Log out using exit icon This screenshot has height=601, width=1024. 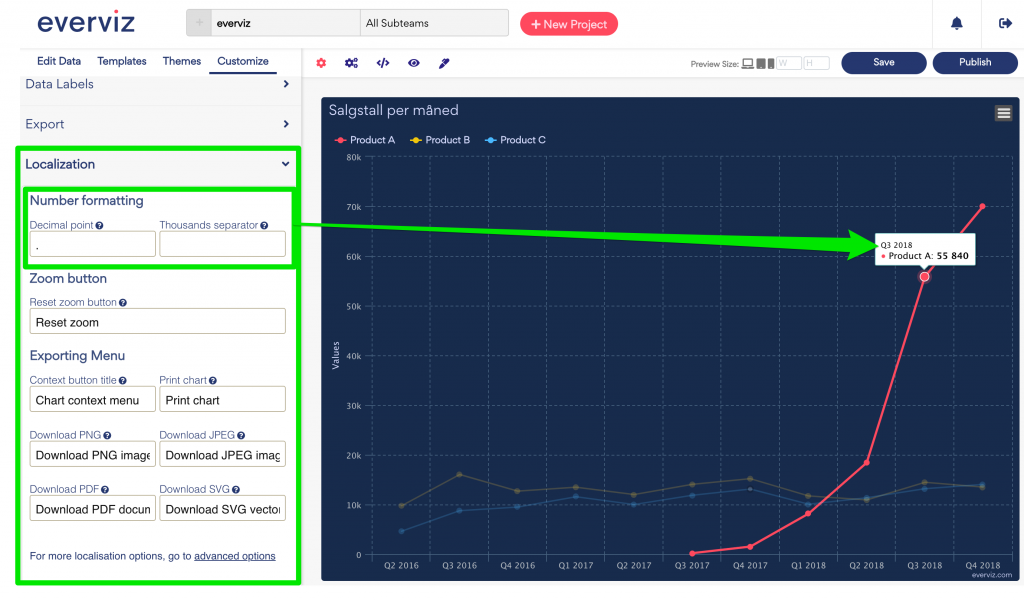(1005, 24)
